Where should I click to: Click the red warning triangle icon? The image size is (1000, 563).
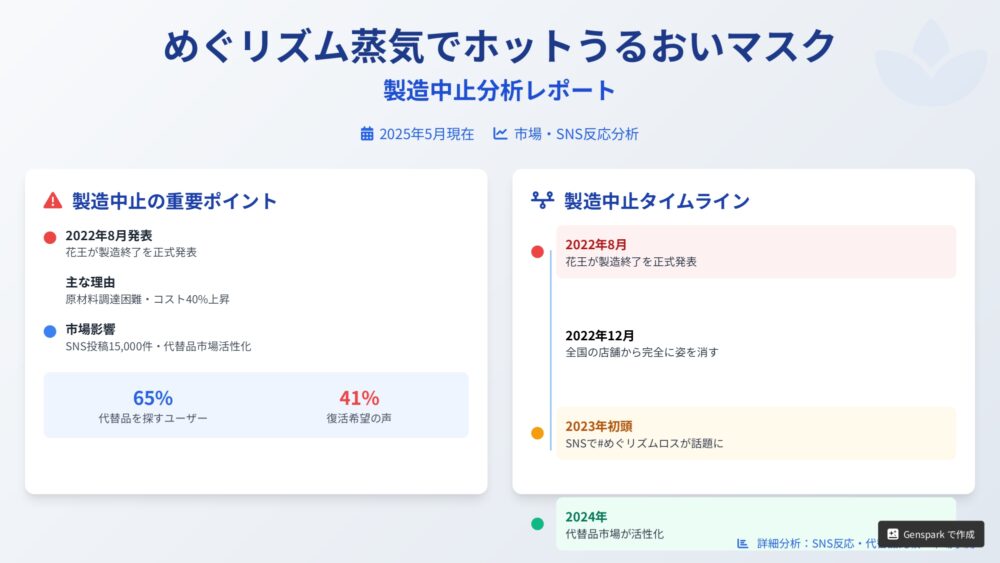coord(53,201)
